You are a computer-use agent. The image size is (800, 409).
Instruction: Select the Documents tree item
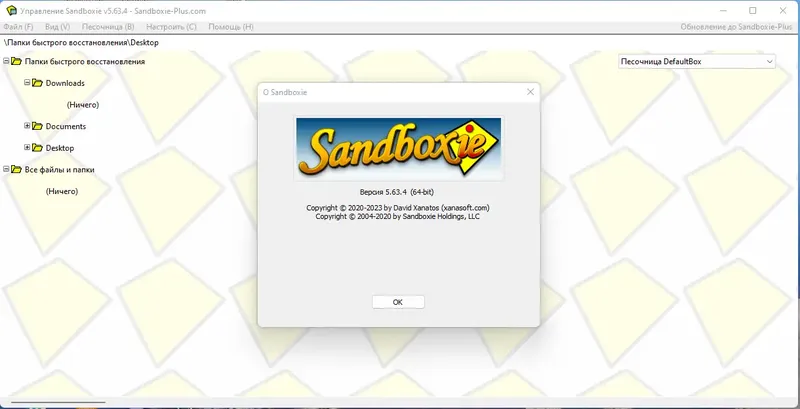(66, 126)
